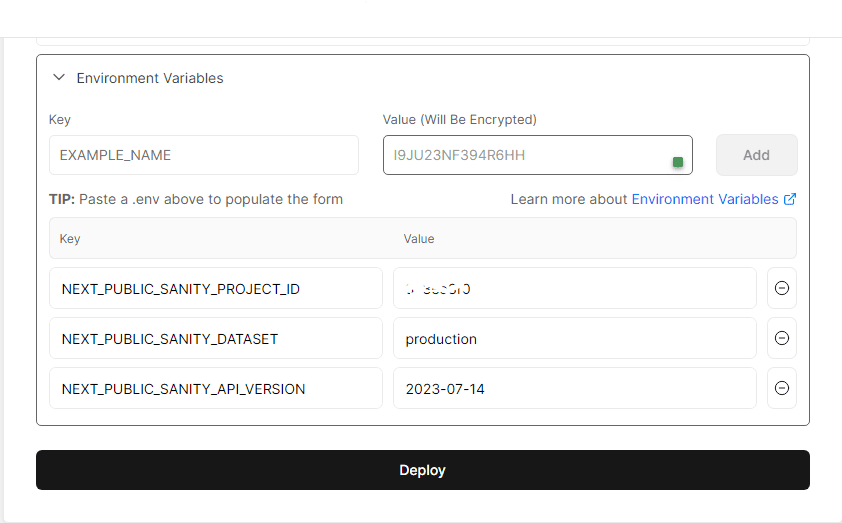The height and width of the screenshot is (523, 842).
Task: Open the Environment Variables docs link
Action: click(x=704, y=199)
